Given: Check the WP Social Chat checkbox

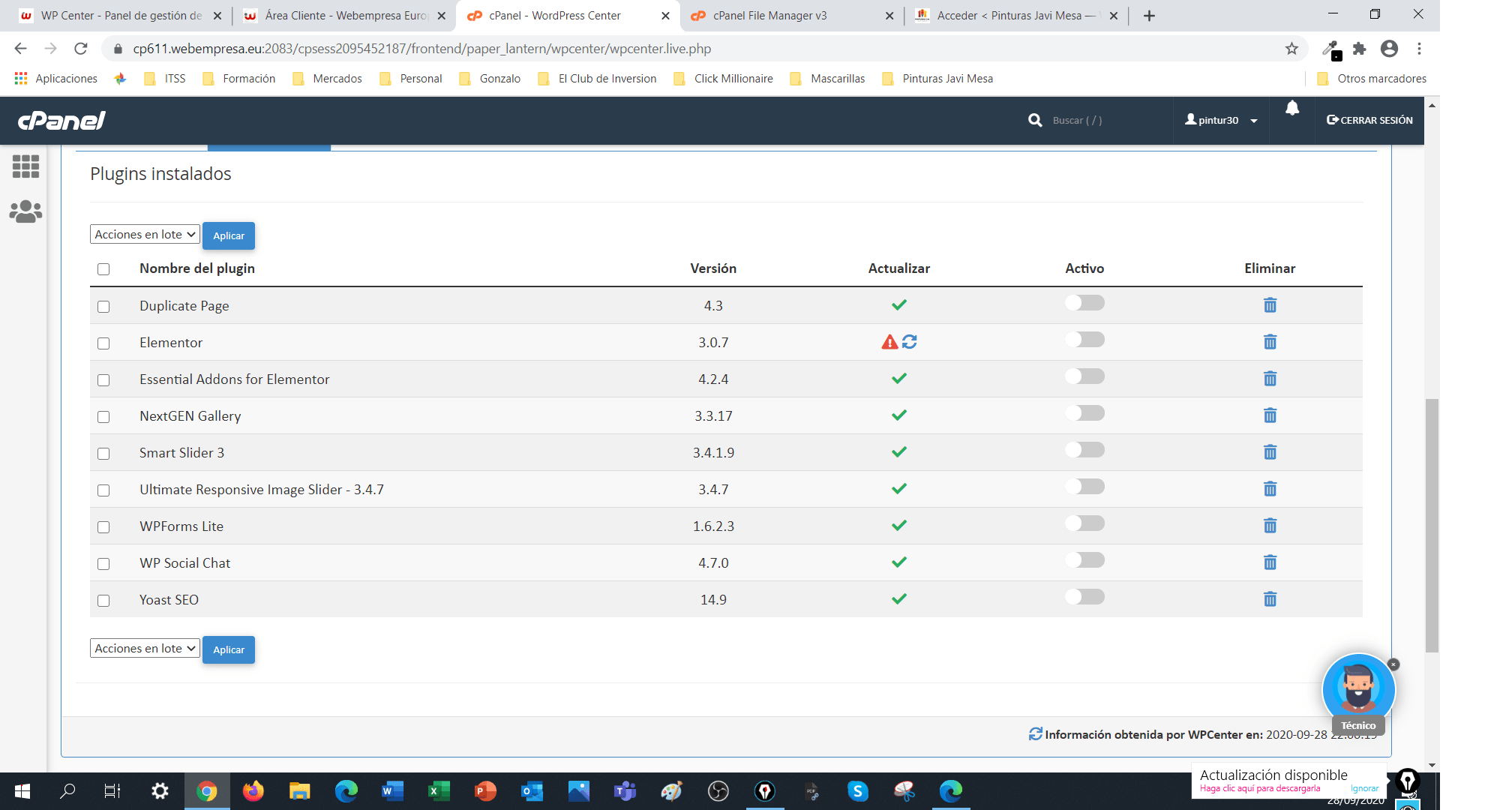Looking at the screenshot, I should click(103, 564).
